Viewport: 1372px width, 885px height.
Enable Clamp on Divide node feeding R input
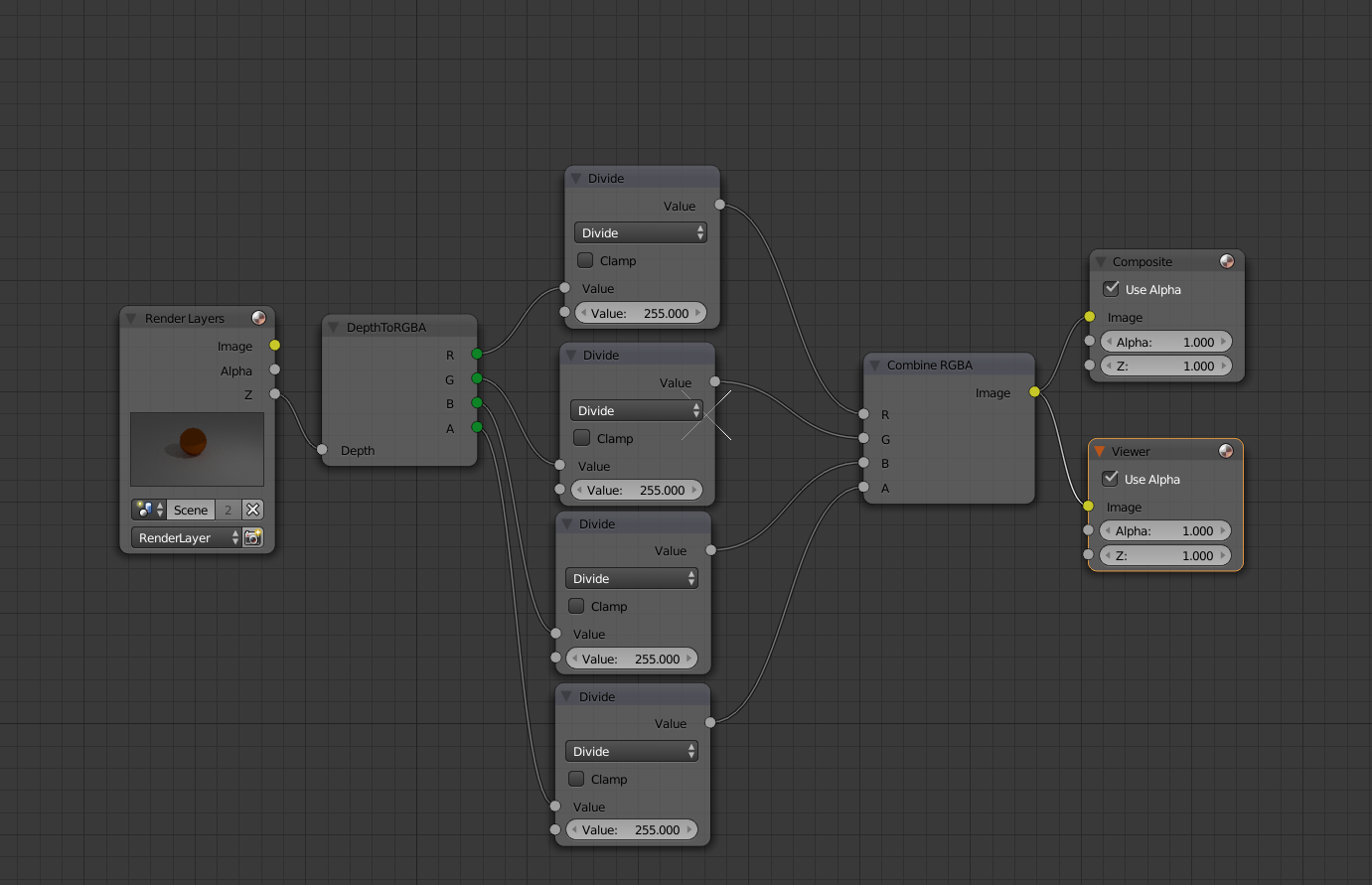tap(585, 260)
